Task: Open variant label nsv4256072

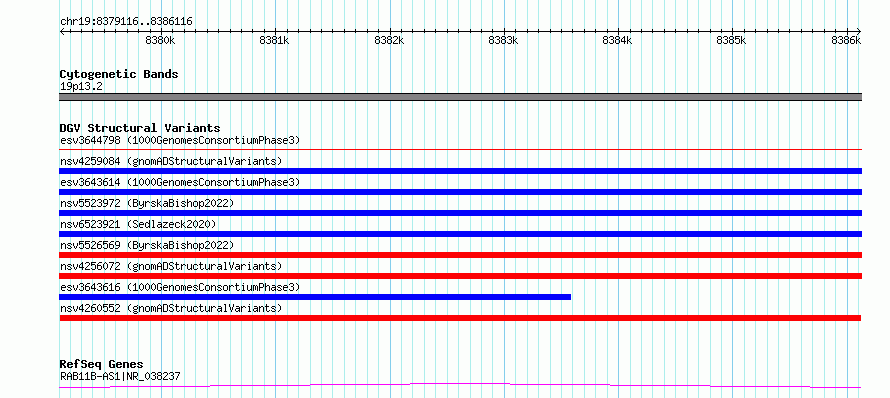Action: pos(171,266)
